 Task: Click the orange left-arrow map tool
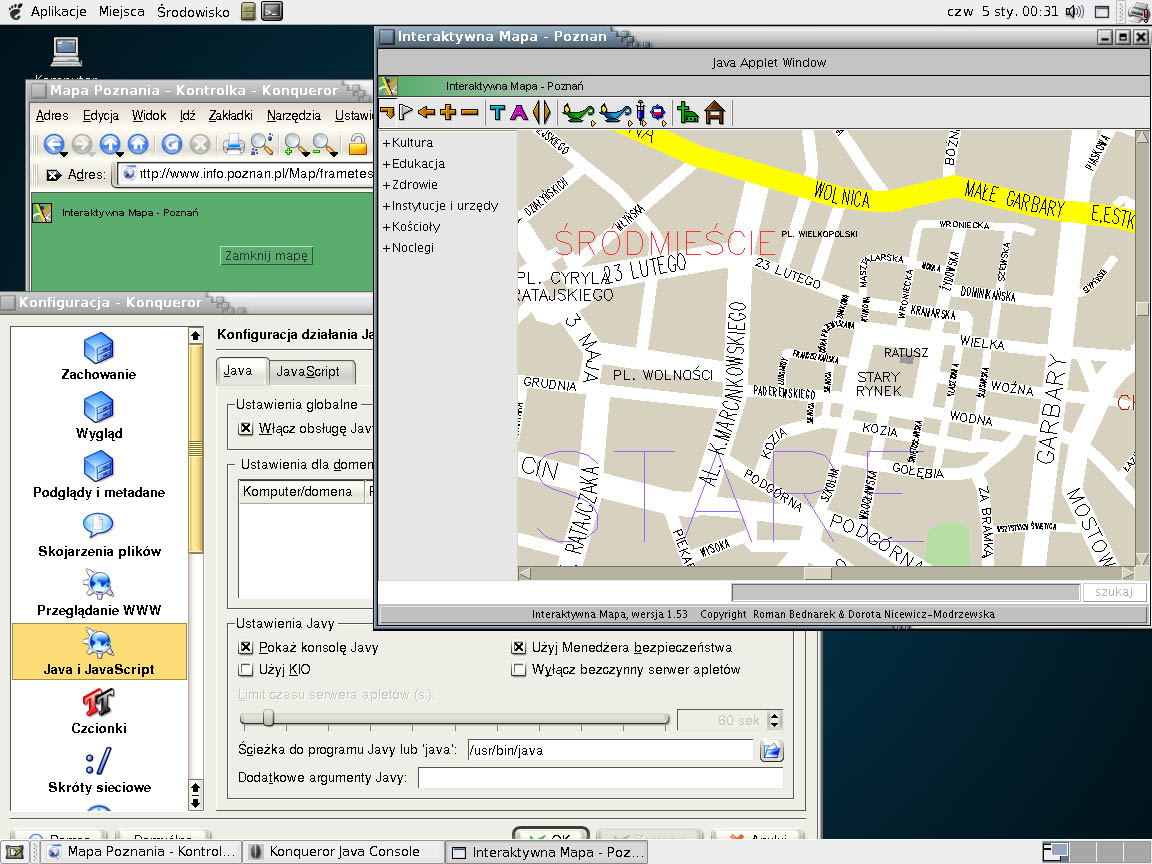(x=426, y=112)
